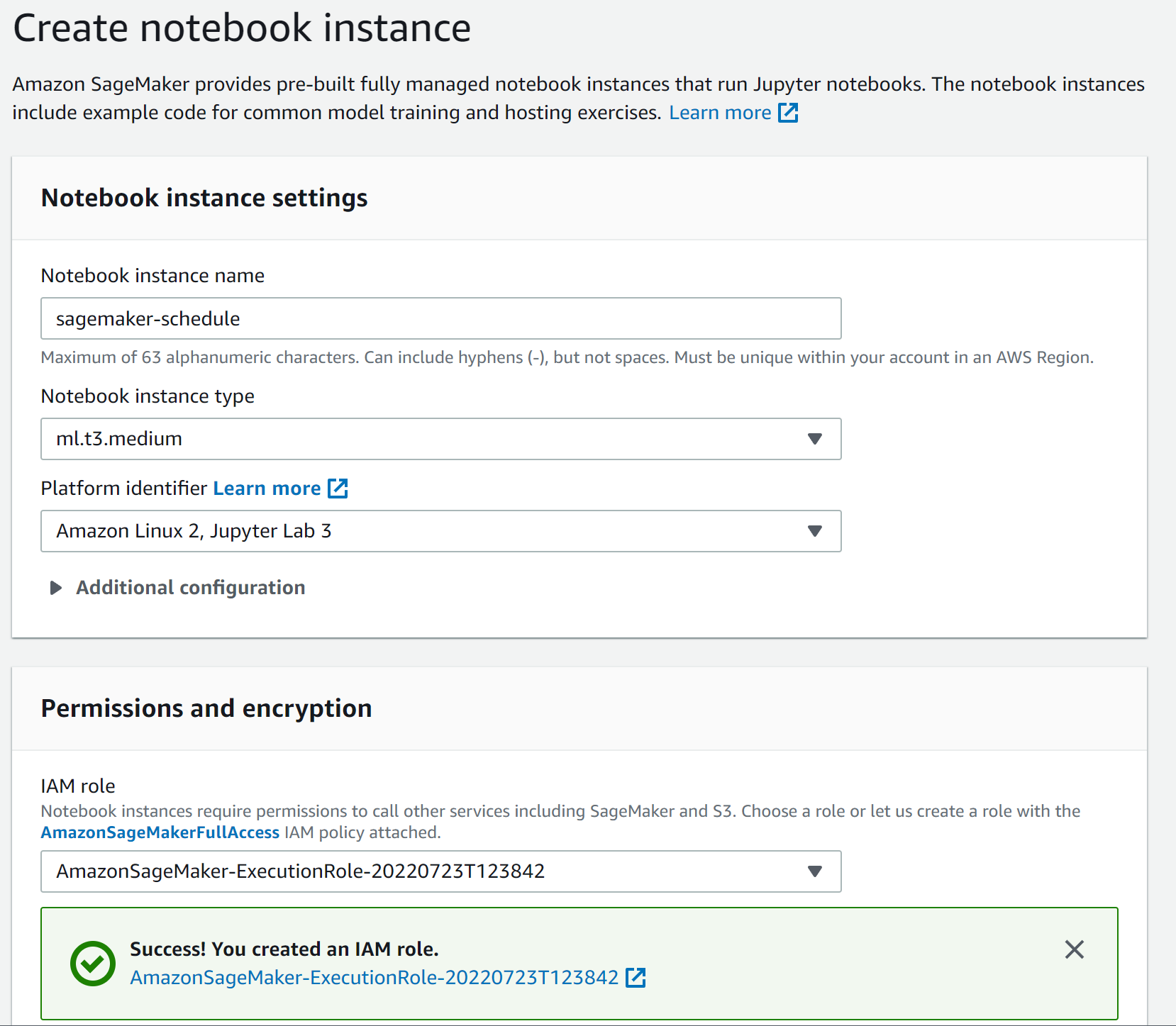Click the Notebook instance name label
1176x1026 pixels.
coord(152,276)
